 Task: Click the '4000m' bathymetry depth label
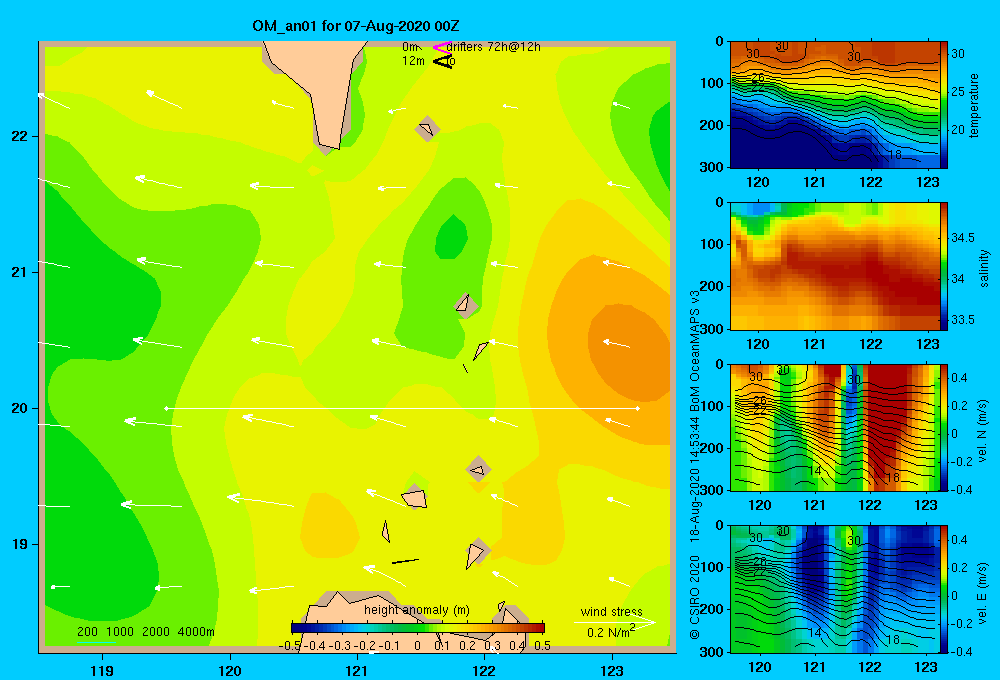coord(195,632)
